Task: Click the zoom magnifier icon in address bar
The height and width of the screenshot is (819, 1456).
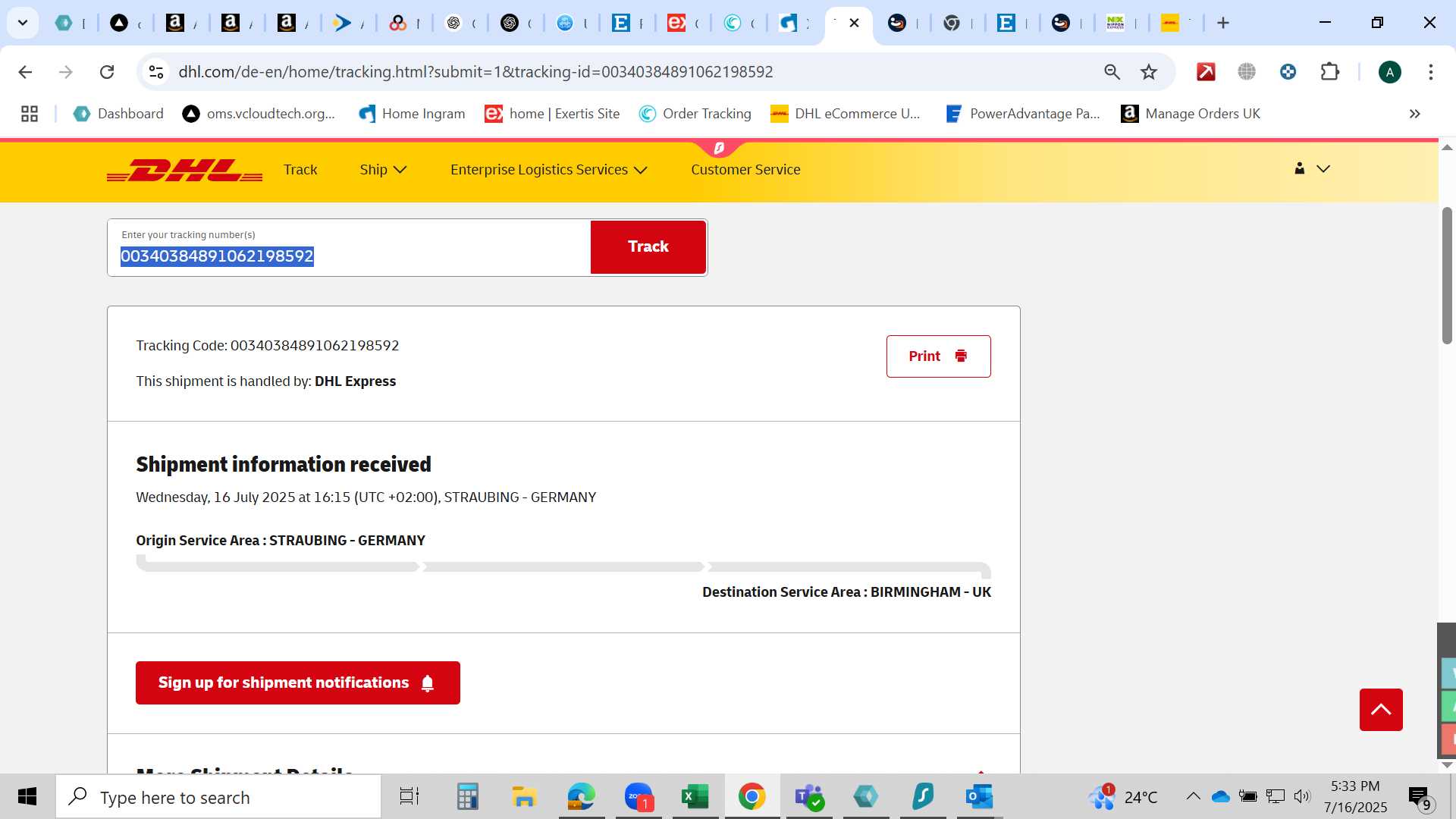Action: (x=1112, y=72)
